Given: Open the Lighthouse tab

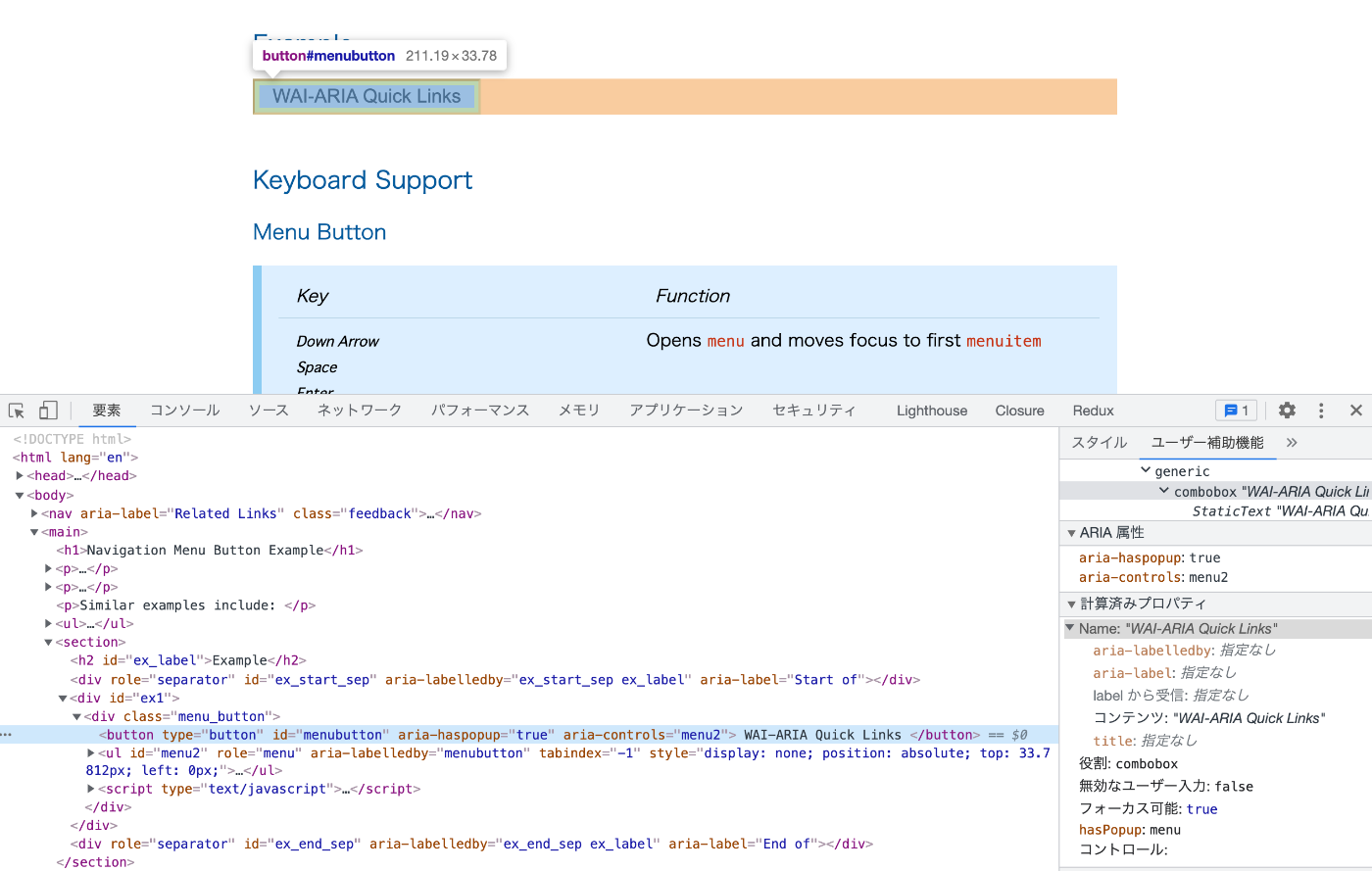Looking at the screenshot, I should (x=932, y=411).
